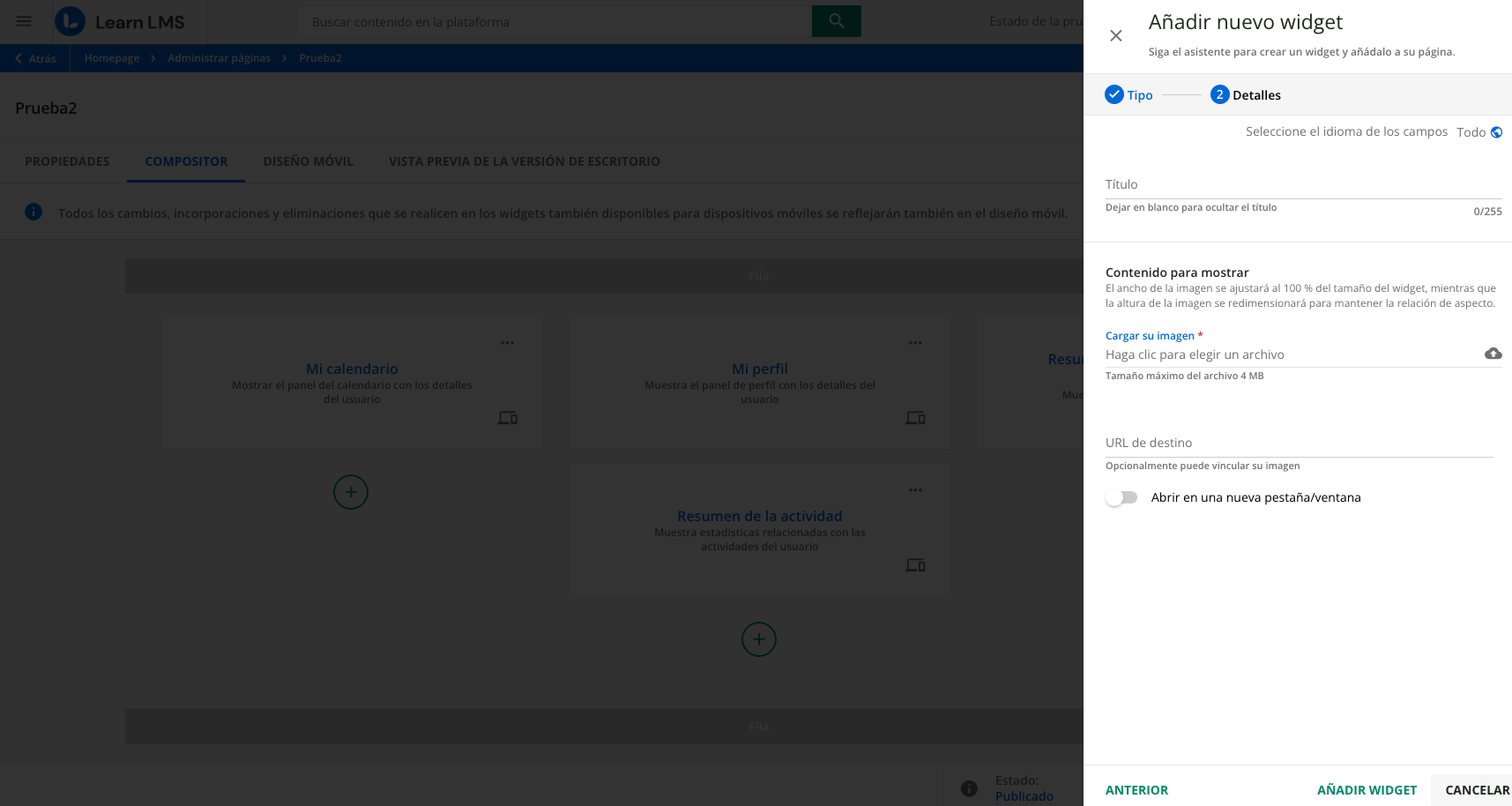Click the URL de destino field
The image size is (1512, 806).
[x=1299, y=443]
